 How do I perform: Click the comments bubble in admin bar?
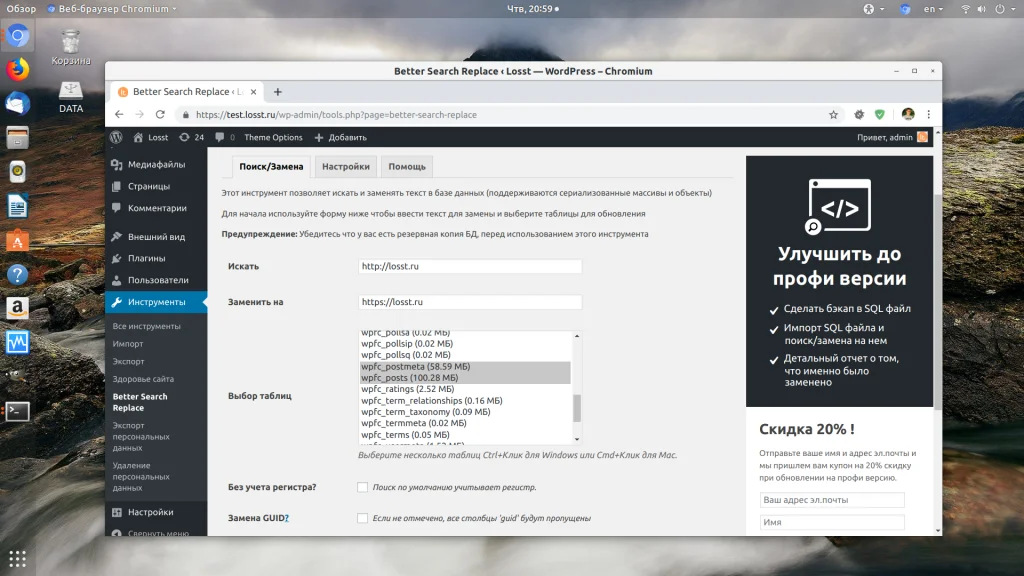pos(224,137)
